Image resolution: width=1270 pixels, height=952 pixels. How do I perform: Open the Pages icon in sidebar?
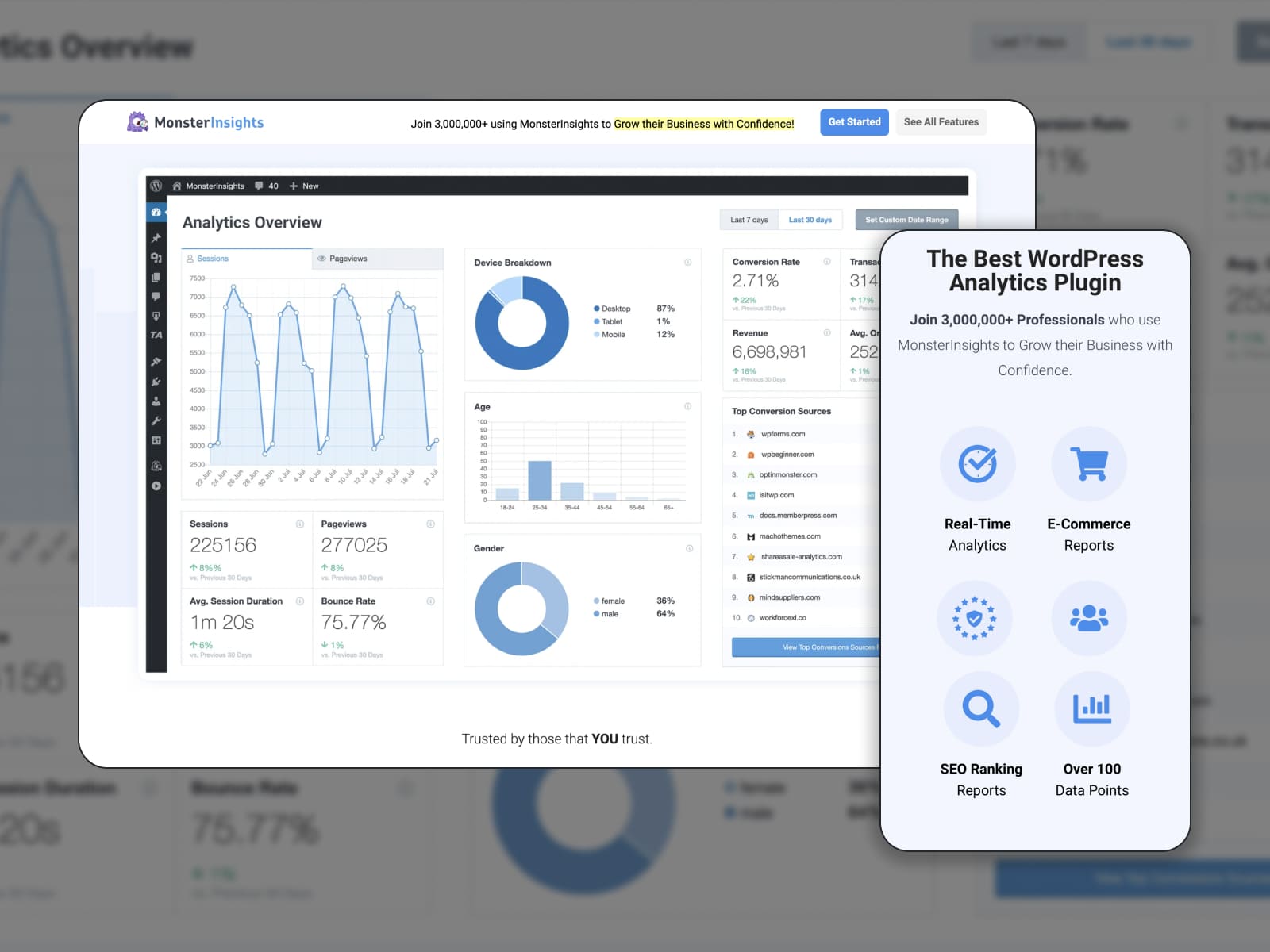click(x=156, y=278)
